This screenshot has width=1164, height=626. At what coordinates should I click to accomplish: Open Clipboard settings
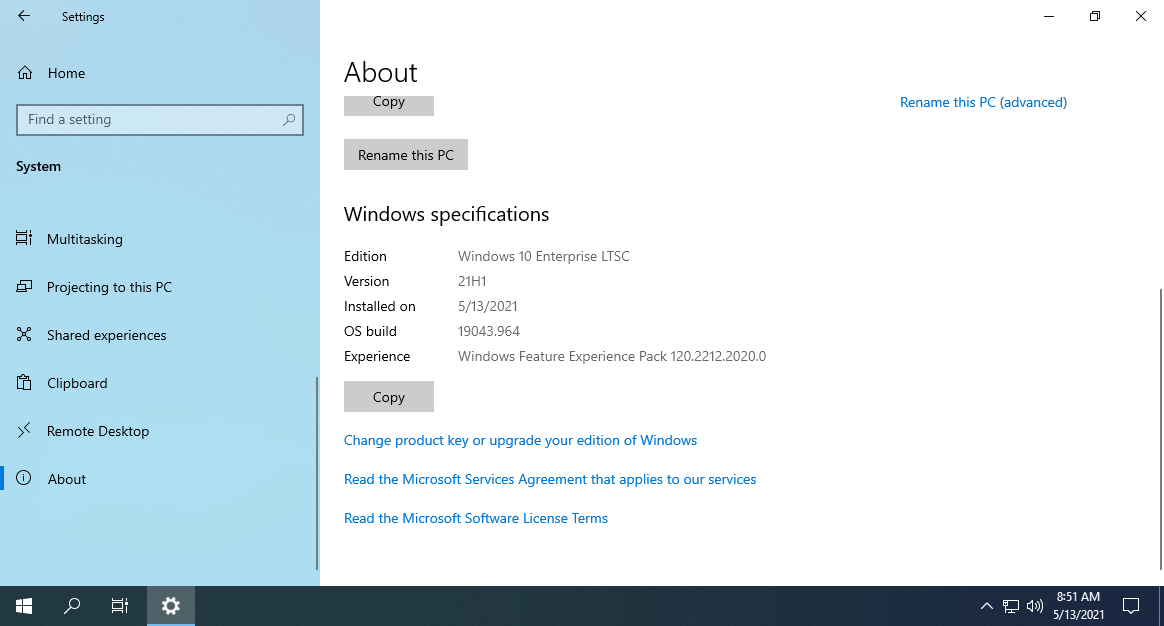pyautogui.click(x=77, y=383)
